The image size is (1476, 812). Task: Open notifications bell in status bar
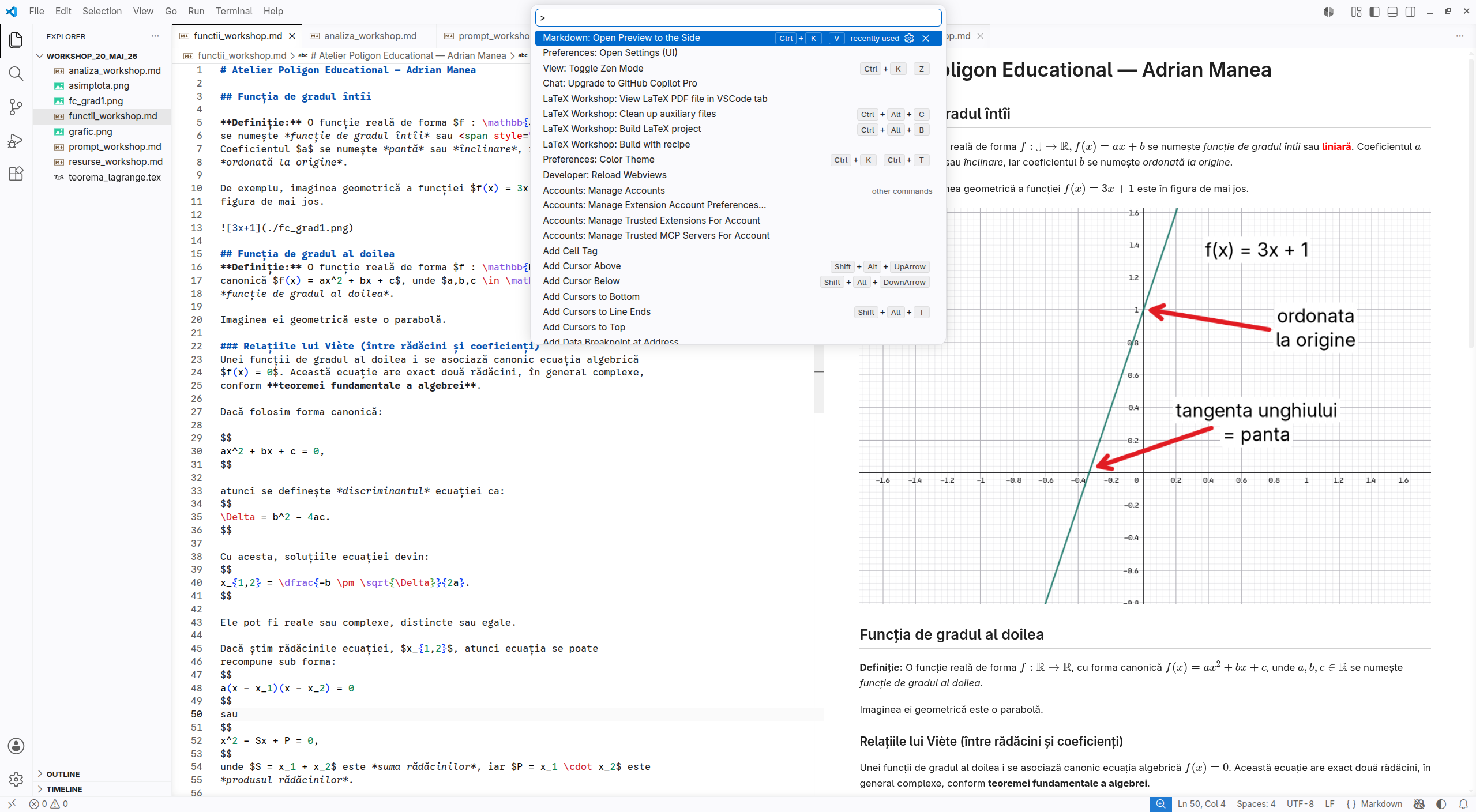tap(1463, 804)
